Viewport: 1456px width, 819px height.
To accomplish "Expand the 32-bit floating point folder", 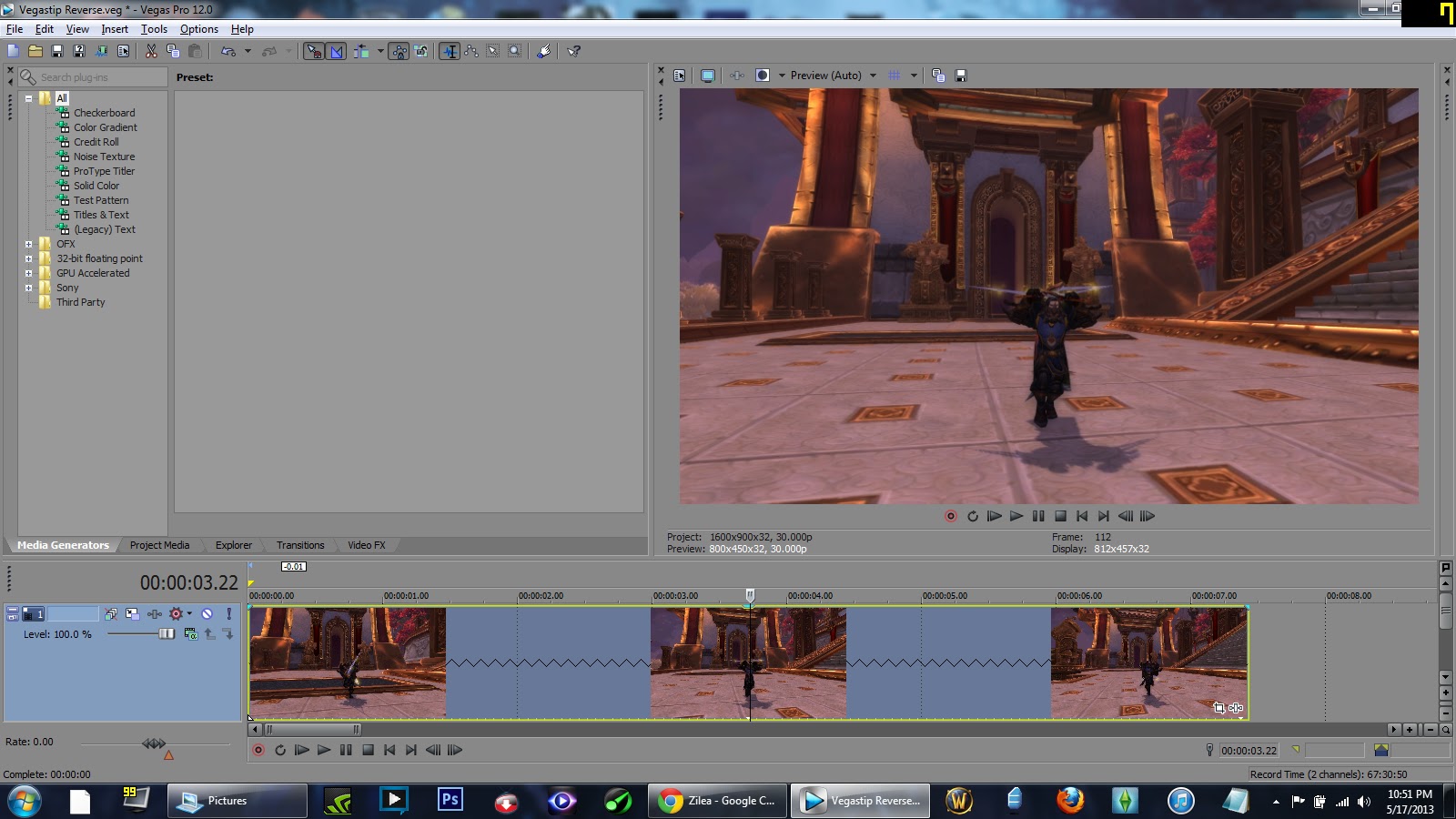I will 28,258.
